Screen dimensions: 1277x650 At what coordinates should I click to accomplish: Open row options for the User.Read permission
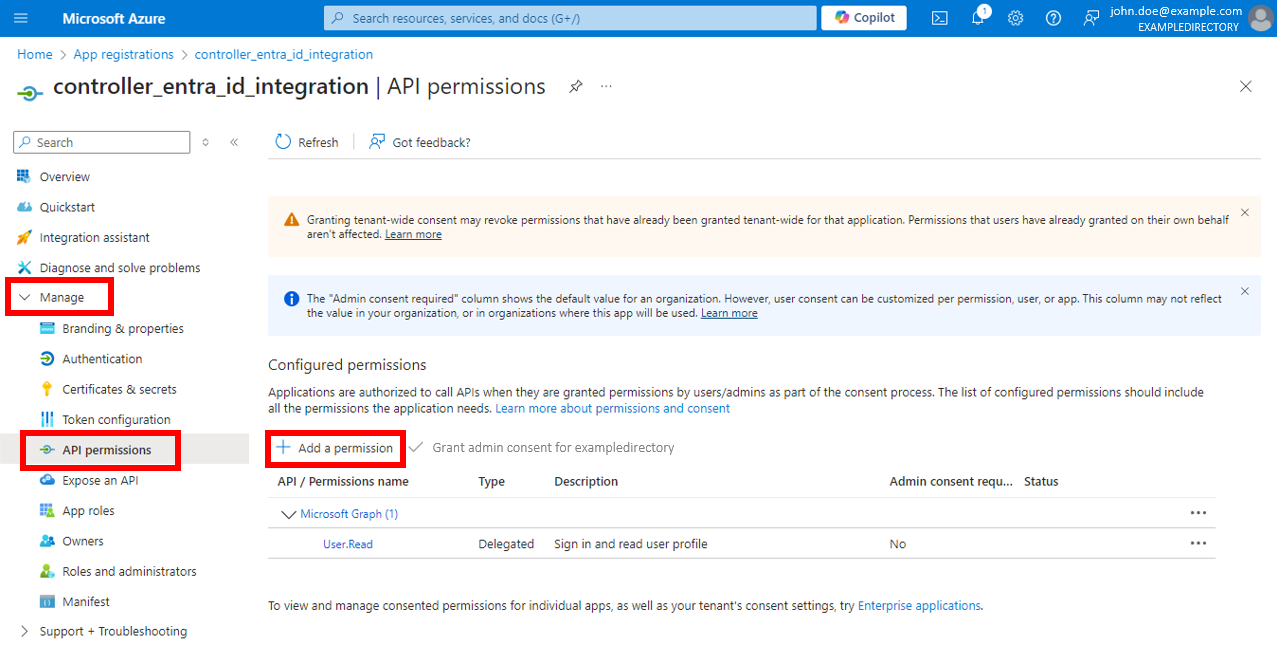1198,543
